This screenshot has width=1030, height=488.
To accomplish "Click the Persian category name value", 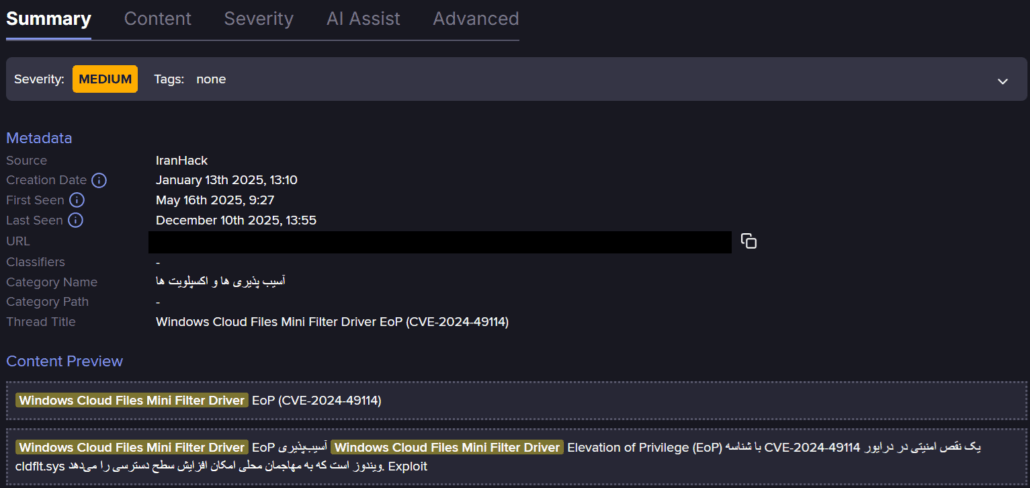I will 221,282.
